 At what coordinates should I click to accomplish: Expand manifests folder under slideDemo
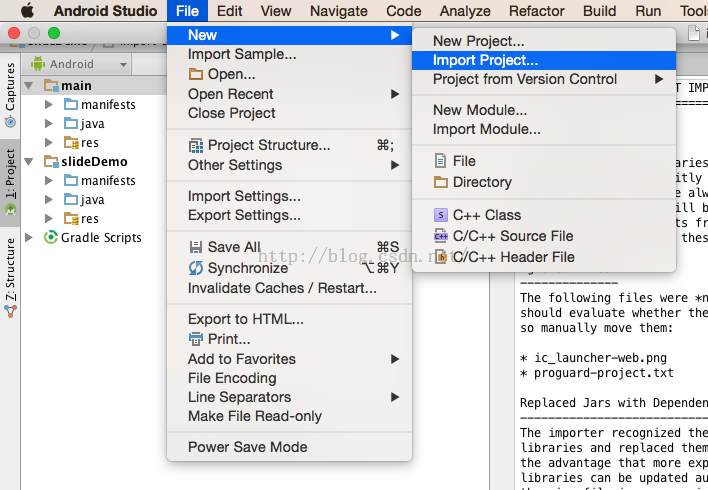pyautogui.click(x=48, y=180)
